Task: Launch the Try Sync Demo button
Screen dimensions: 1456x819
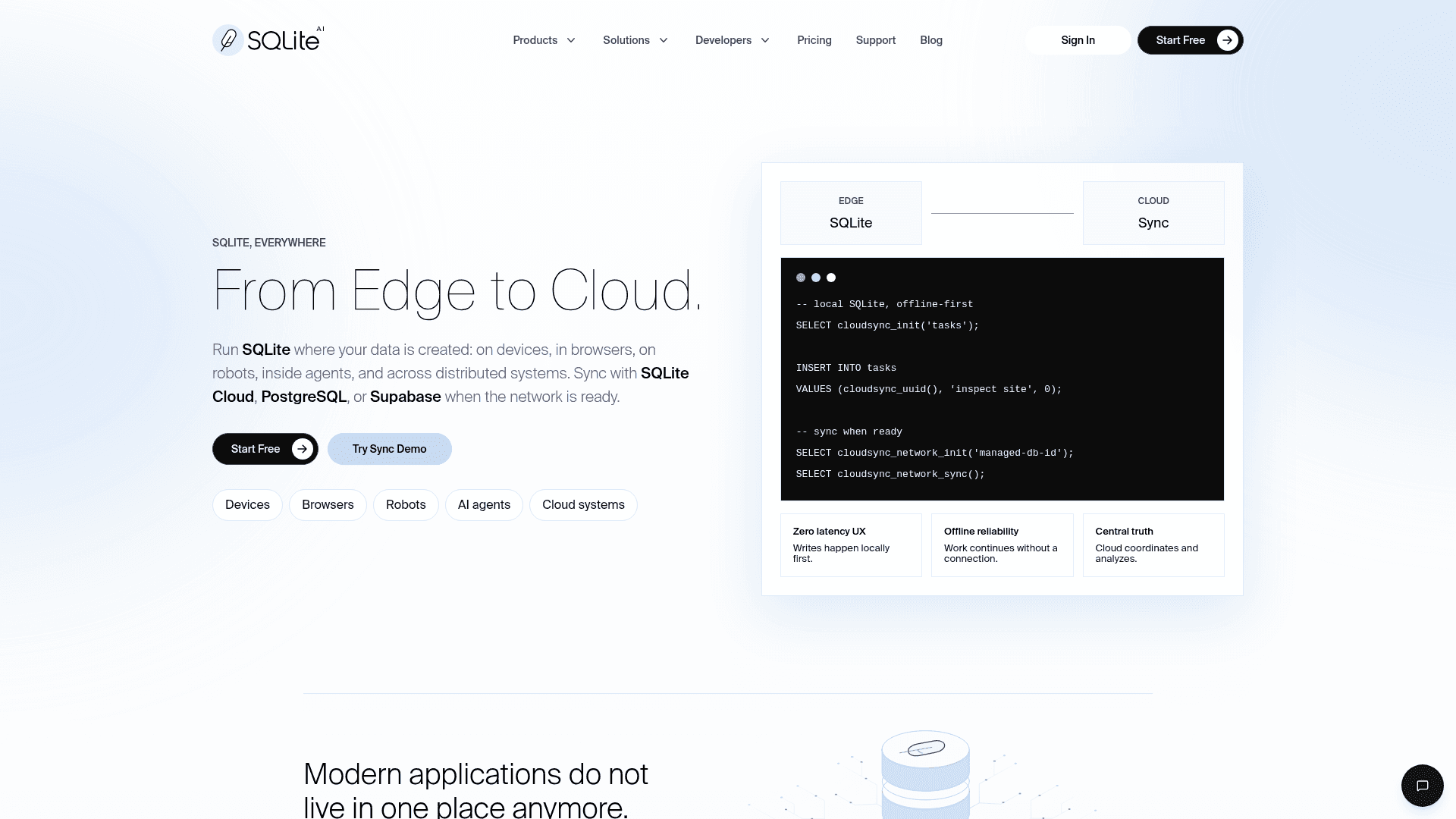Action: tap(390, 449)
